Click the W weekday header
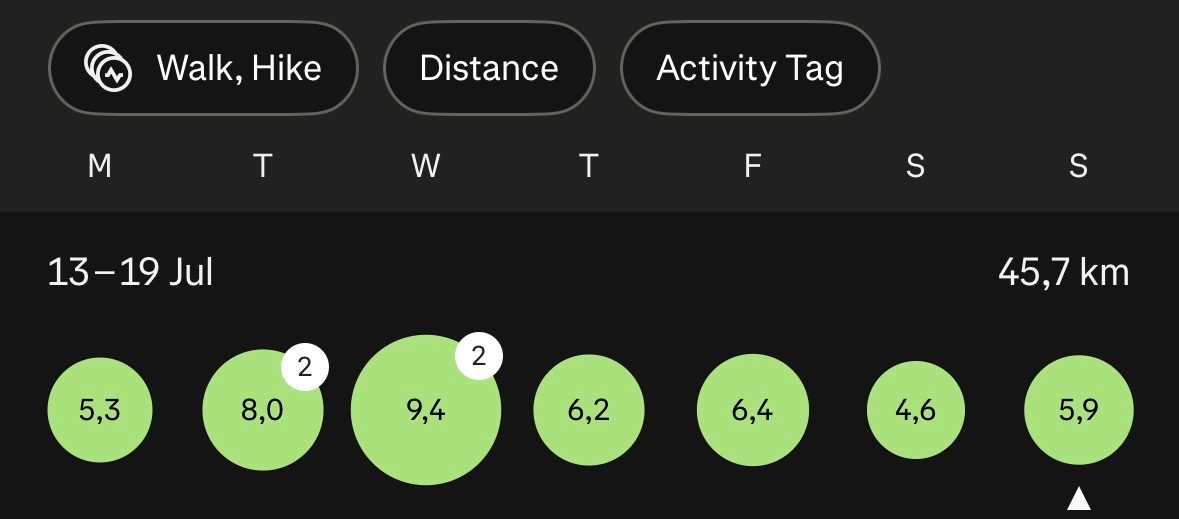Viewport: 1179px width, 519px height. (426, 165)
